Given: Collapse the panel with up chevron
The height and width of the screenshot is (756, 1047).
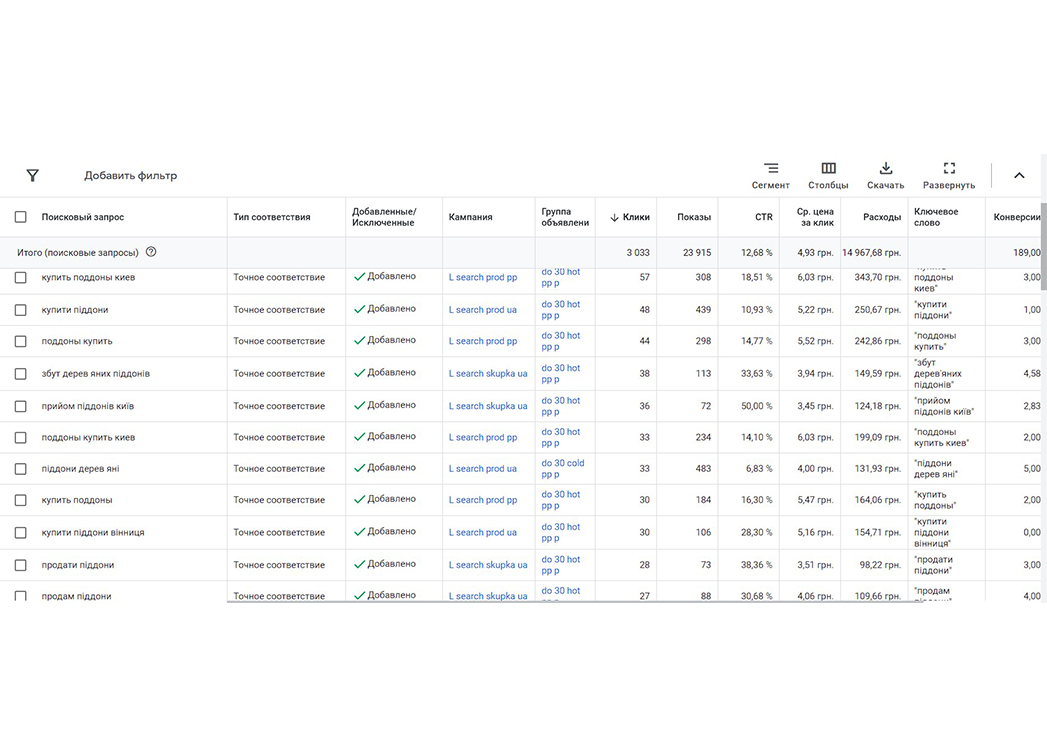Looking at the screenshot, I should (x=1019, y=176).
